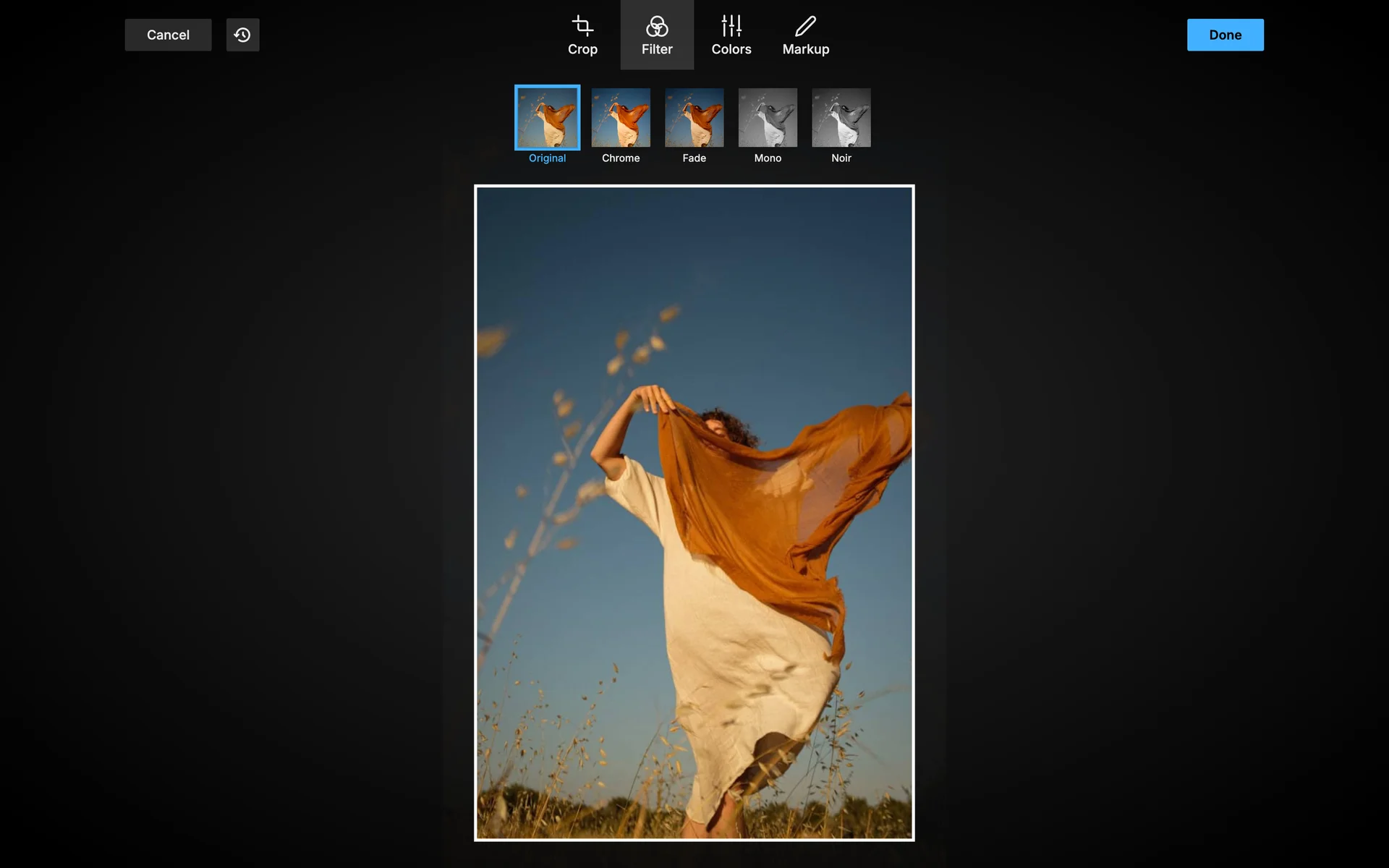This screenshot has height=868, width=1389.
Task: Click the "Chrome" text label
Action: point(621,158)
